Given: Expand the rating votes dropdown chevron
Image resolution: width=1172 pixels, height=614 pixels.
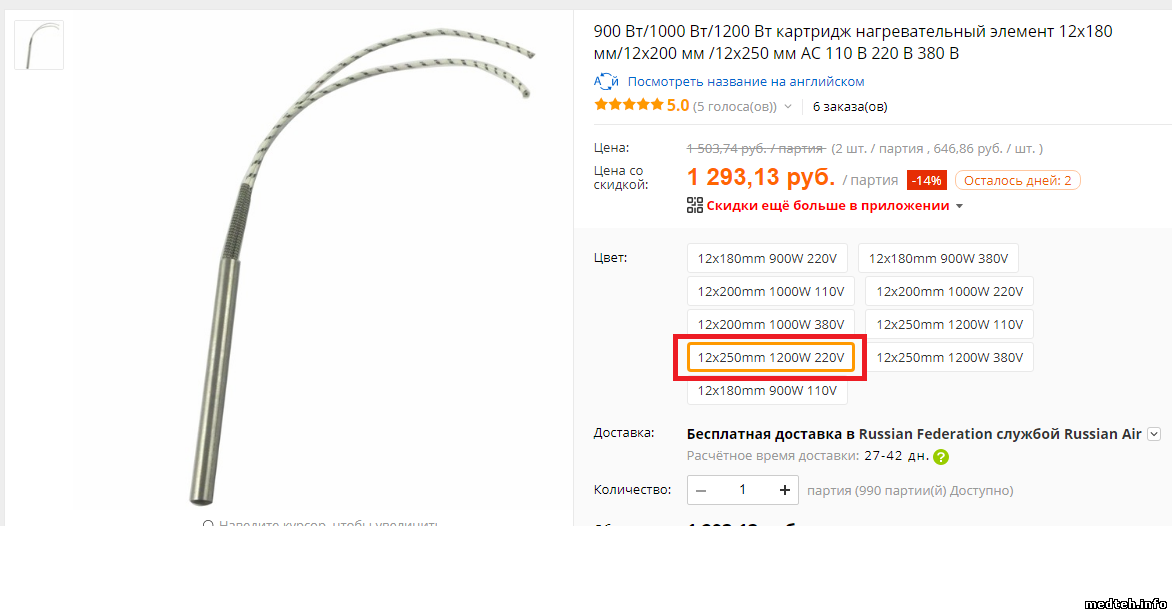Looking at the screenshot, I should coord(788,107).
